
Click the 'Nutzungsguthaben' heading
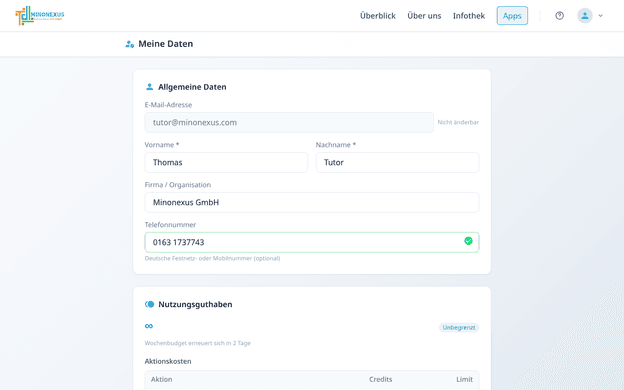pos(195,304)
